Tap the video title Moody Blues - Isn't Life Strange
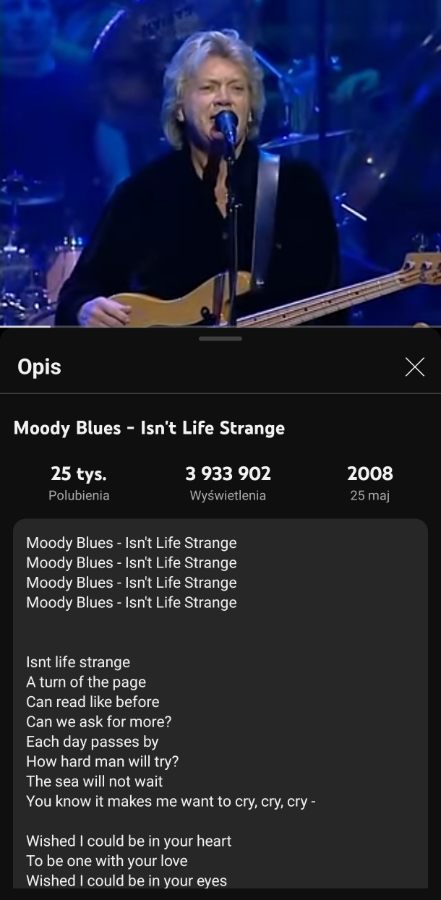The height and width of the screenshot is (900, 441). [149, 428]
